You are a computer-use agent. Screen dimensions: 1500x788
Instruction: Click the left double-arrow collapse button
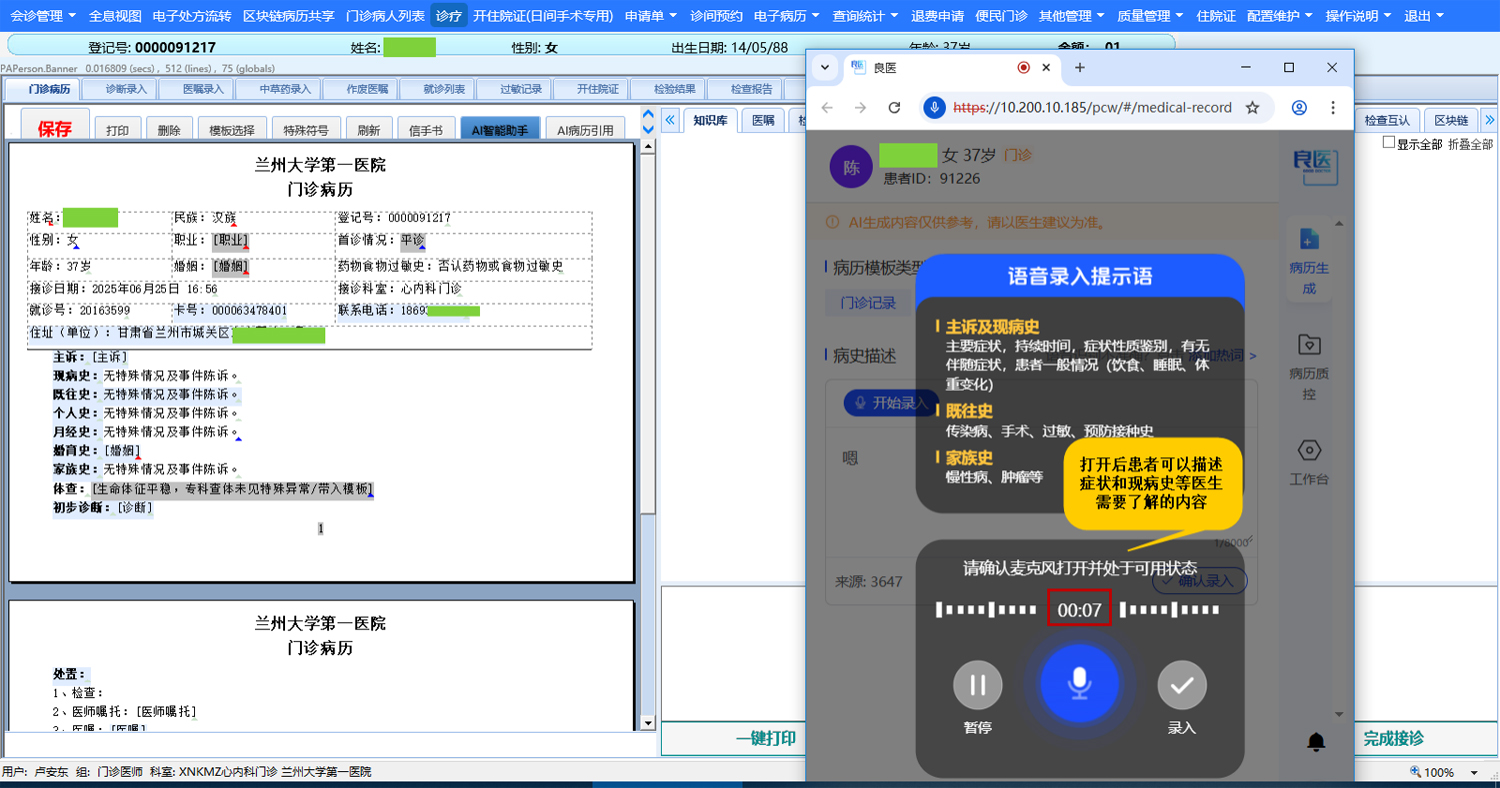click(x=670, y=120)
